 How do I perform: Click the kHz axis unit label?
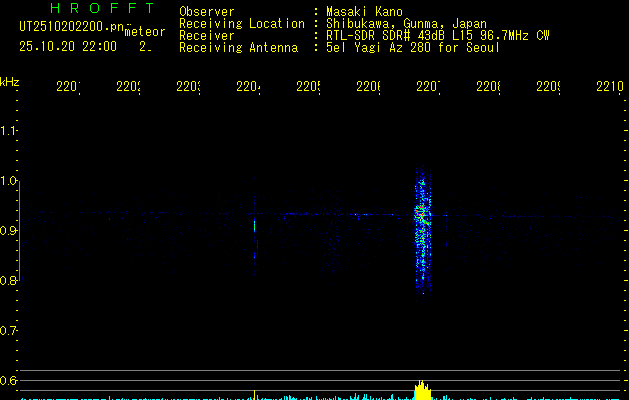(x=10, y=81)
